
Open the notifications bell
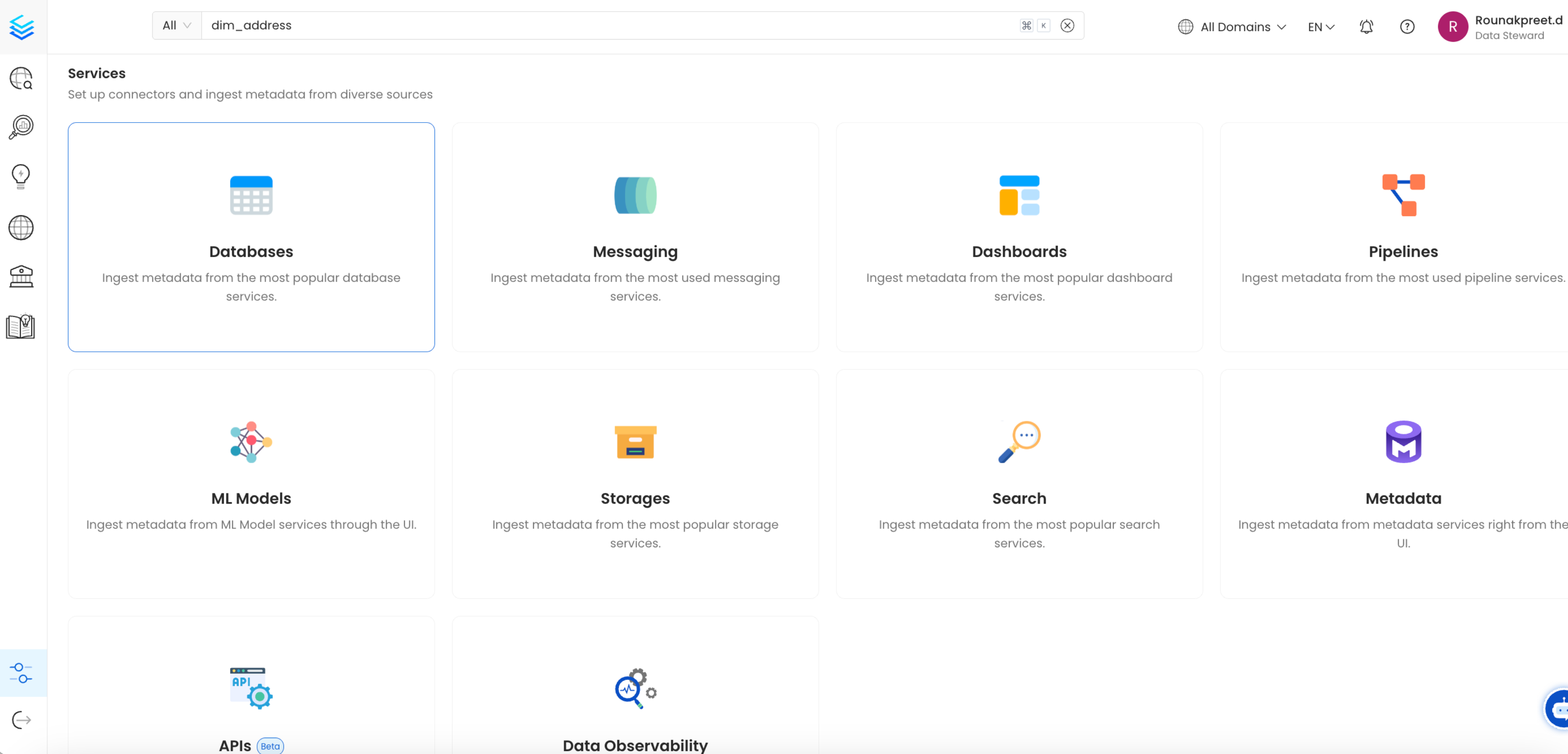coord(1366,27)
